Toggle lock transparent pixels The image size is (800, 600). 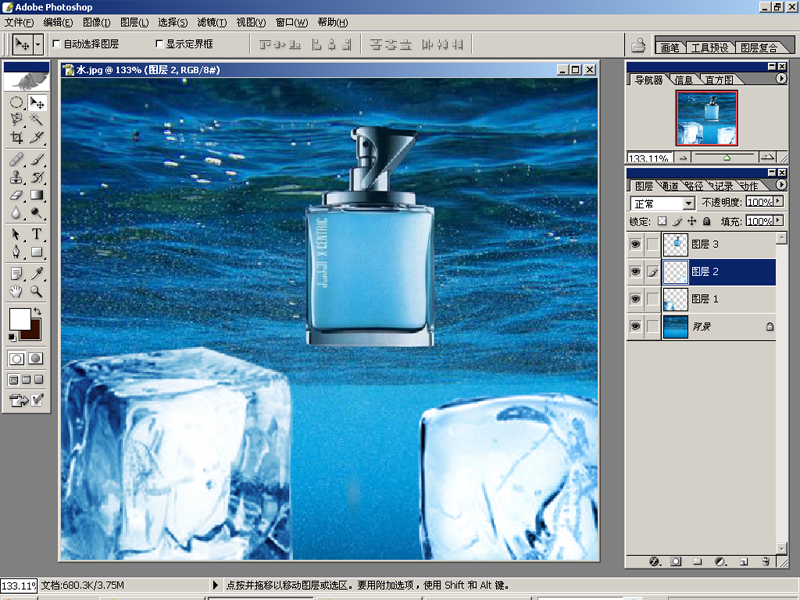[662, 221]
